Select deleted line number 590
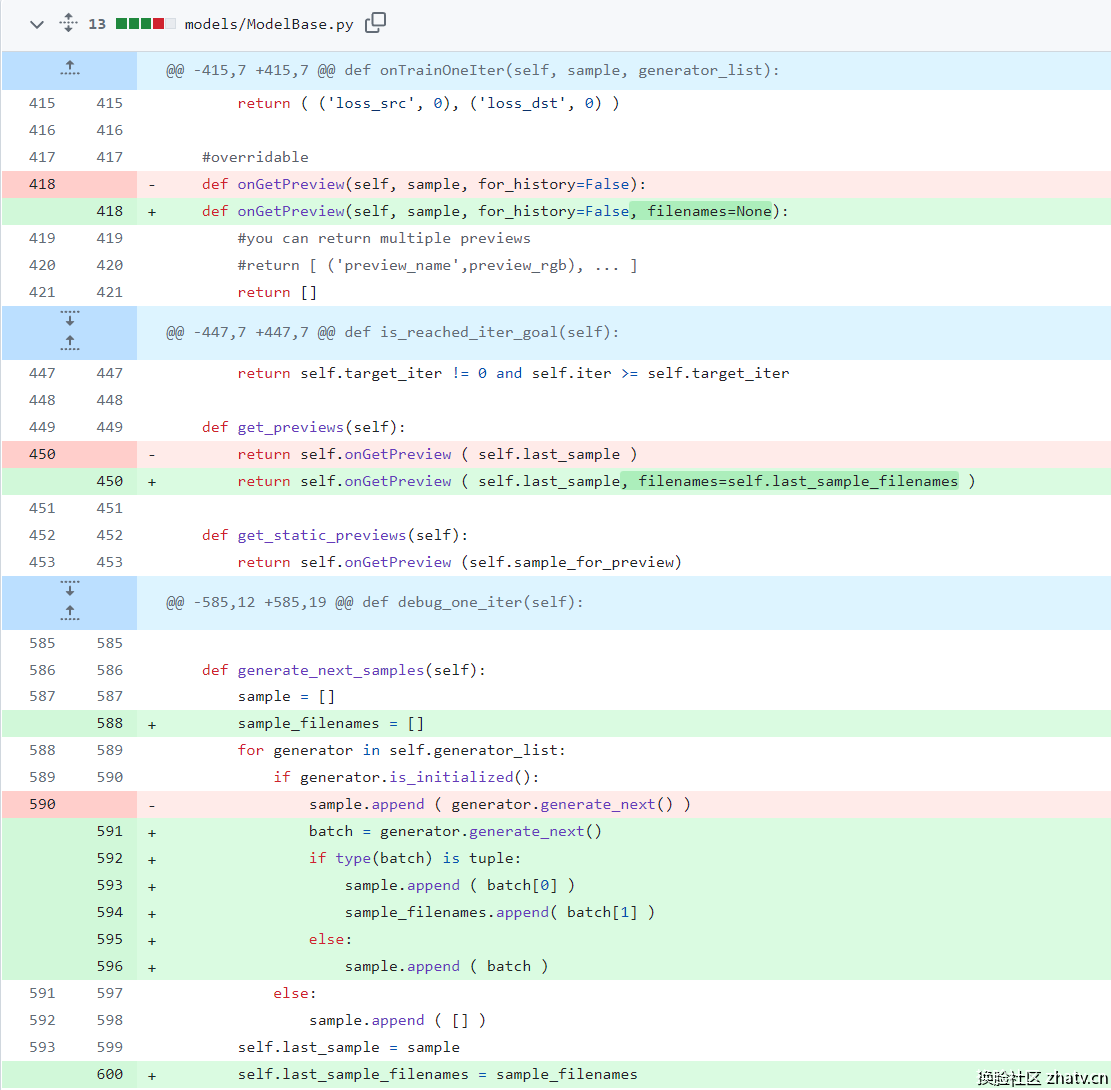The image size is (1111, 1090). pyautogui.click(x=42, y=804)
